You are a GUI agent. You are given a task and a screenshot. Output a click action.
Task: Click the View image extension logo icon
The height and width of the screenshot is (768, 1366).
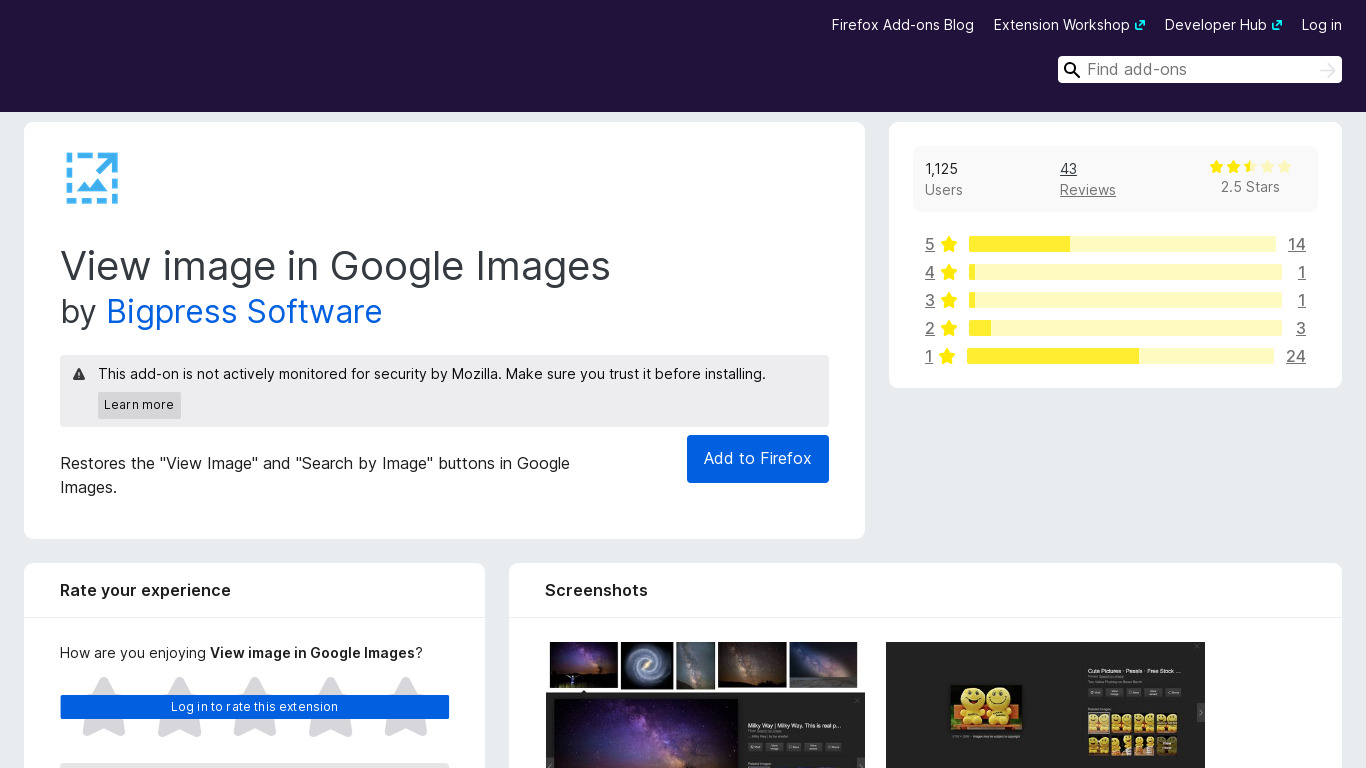[x=92, y=178]
